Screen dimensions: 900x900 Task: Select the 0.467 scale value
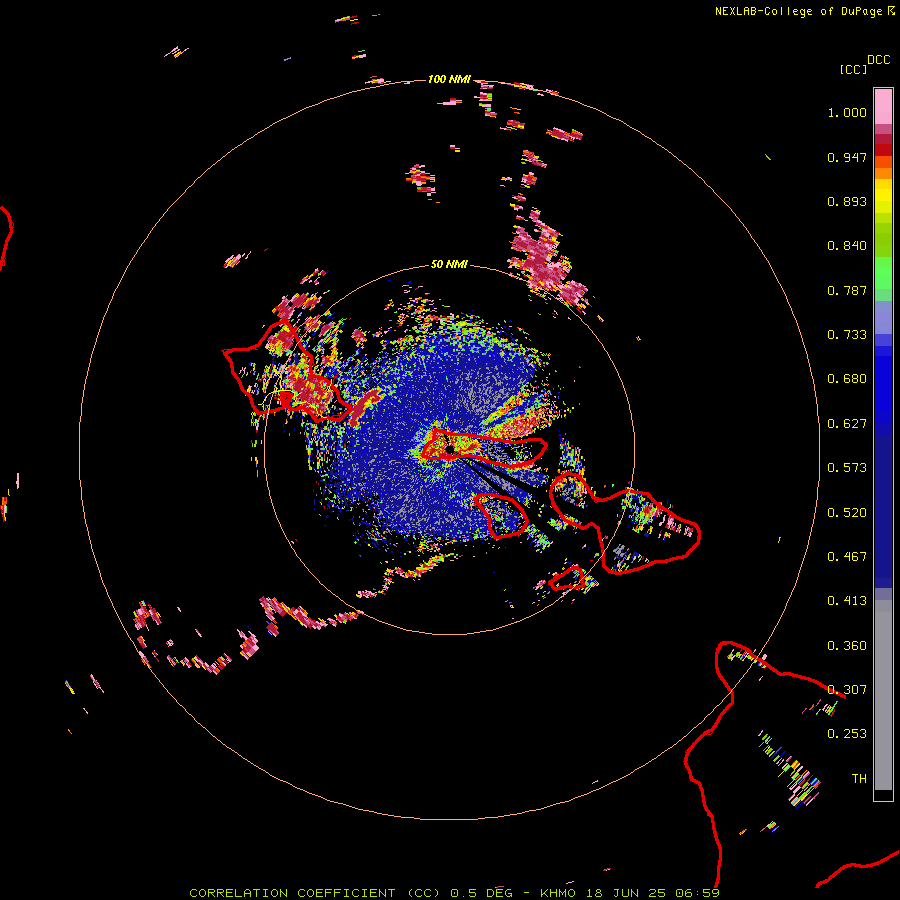[x=847, y=557]
